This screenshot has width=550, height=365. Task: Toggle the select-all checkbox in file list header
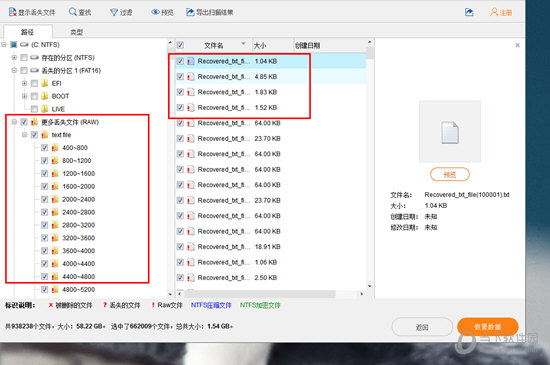coord(180,45)
